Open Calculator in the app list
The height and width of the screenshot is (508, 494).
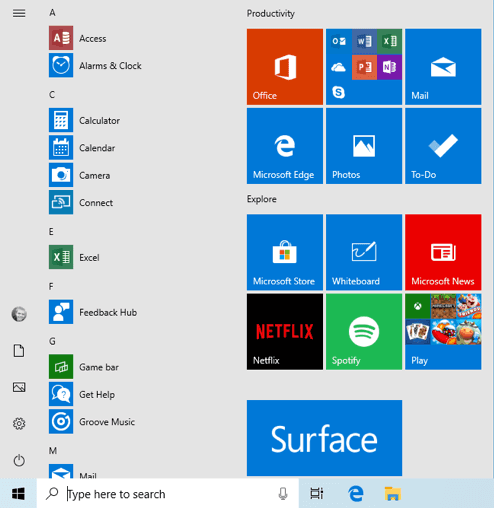click(x=84, y=120)
